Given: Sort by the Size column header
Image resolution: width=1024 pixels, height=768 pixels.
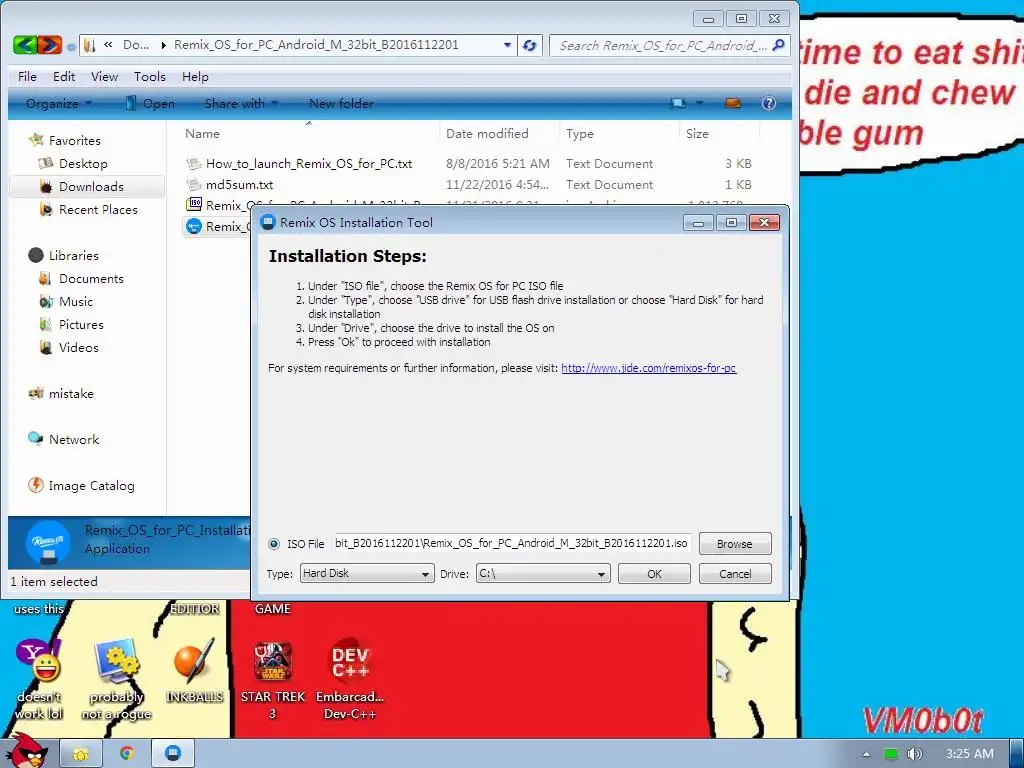Looking at the screenshot, I should coord(697,133).
